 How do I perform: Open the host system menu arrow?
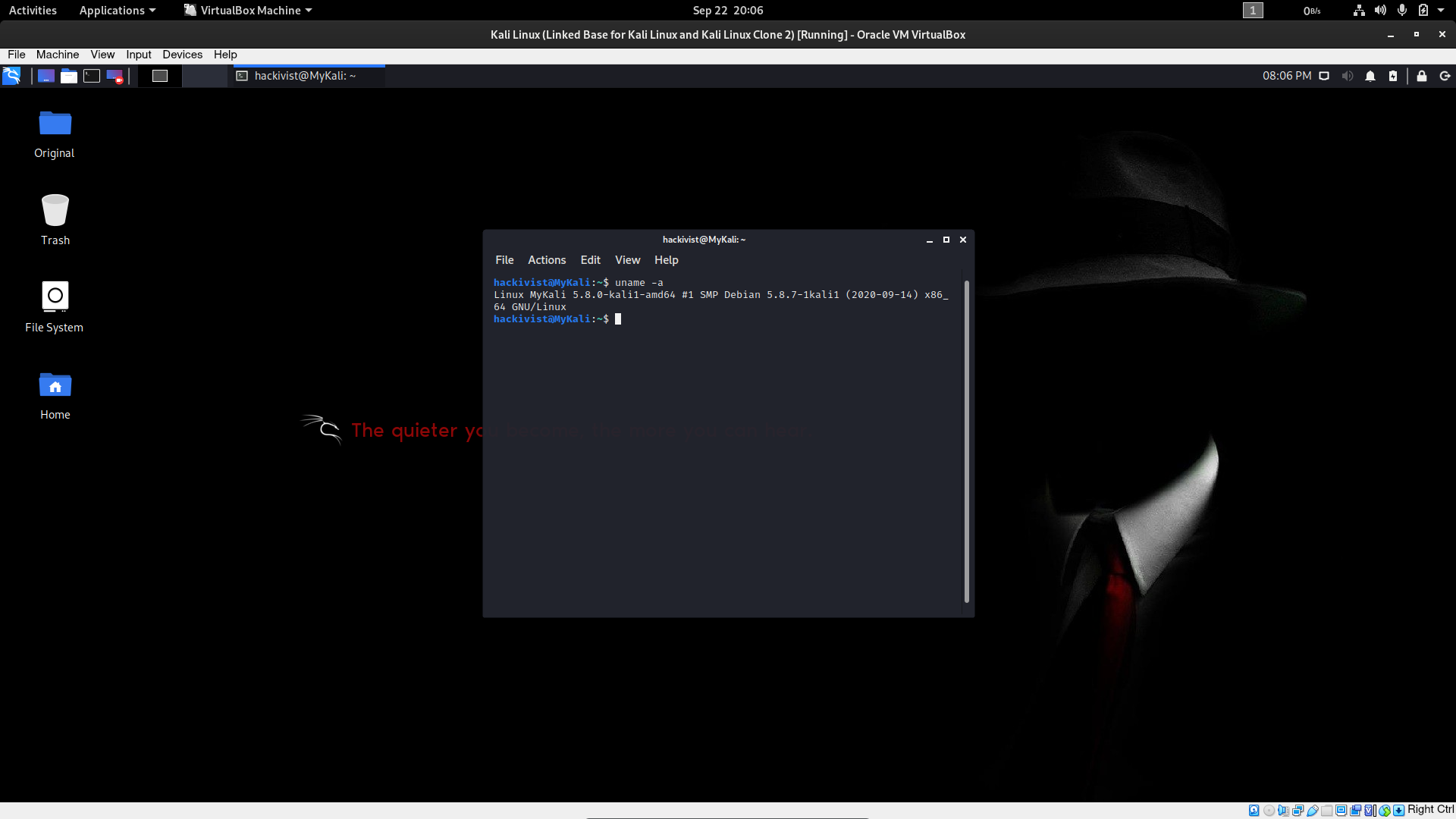(1441, 11)
